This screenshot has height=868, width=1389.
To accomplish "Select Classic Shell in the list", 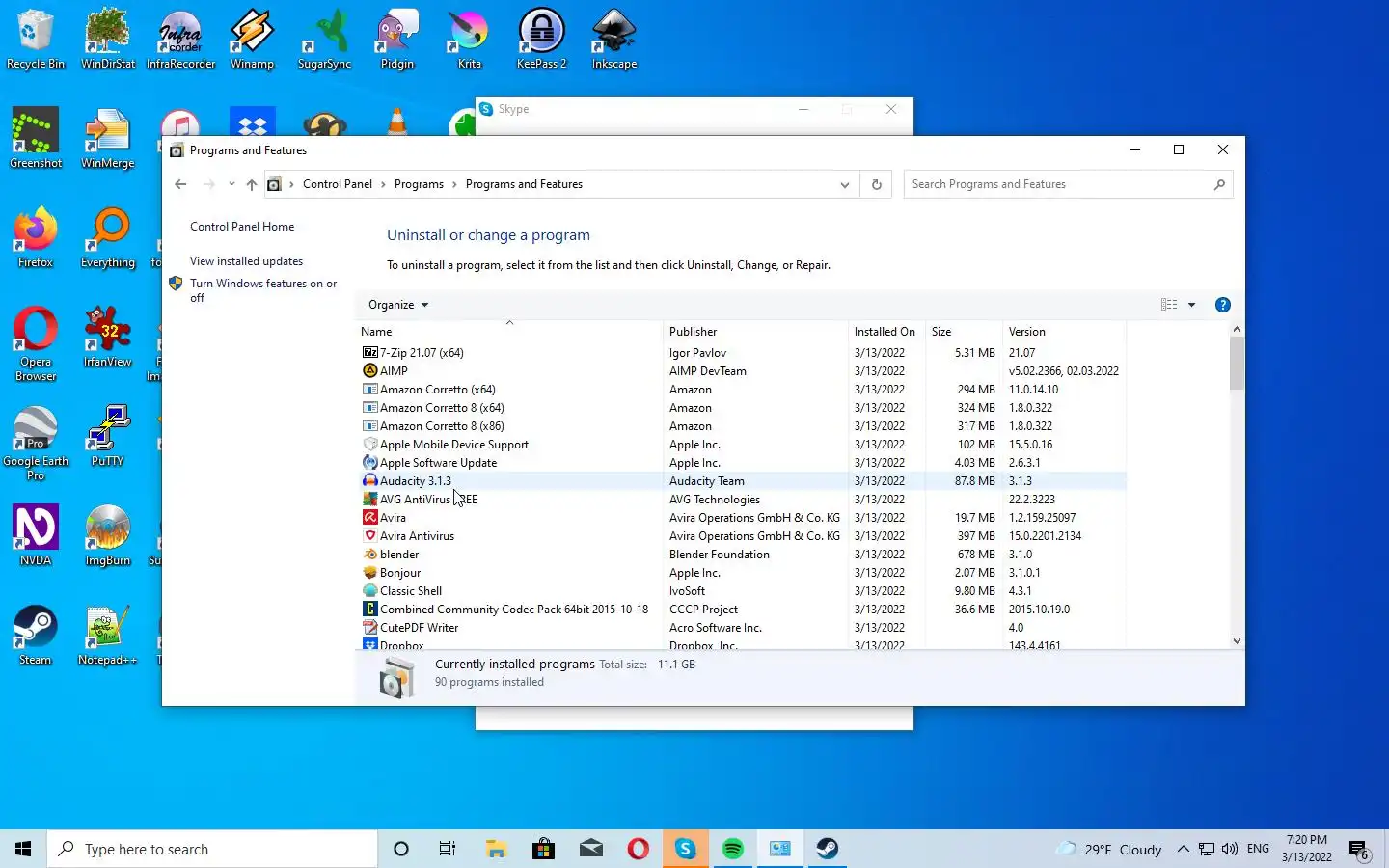I will 743,591.
